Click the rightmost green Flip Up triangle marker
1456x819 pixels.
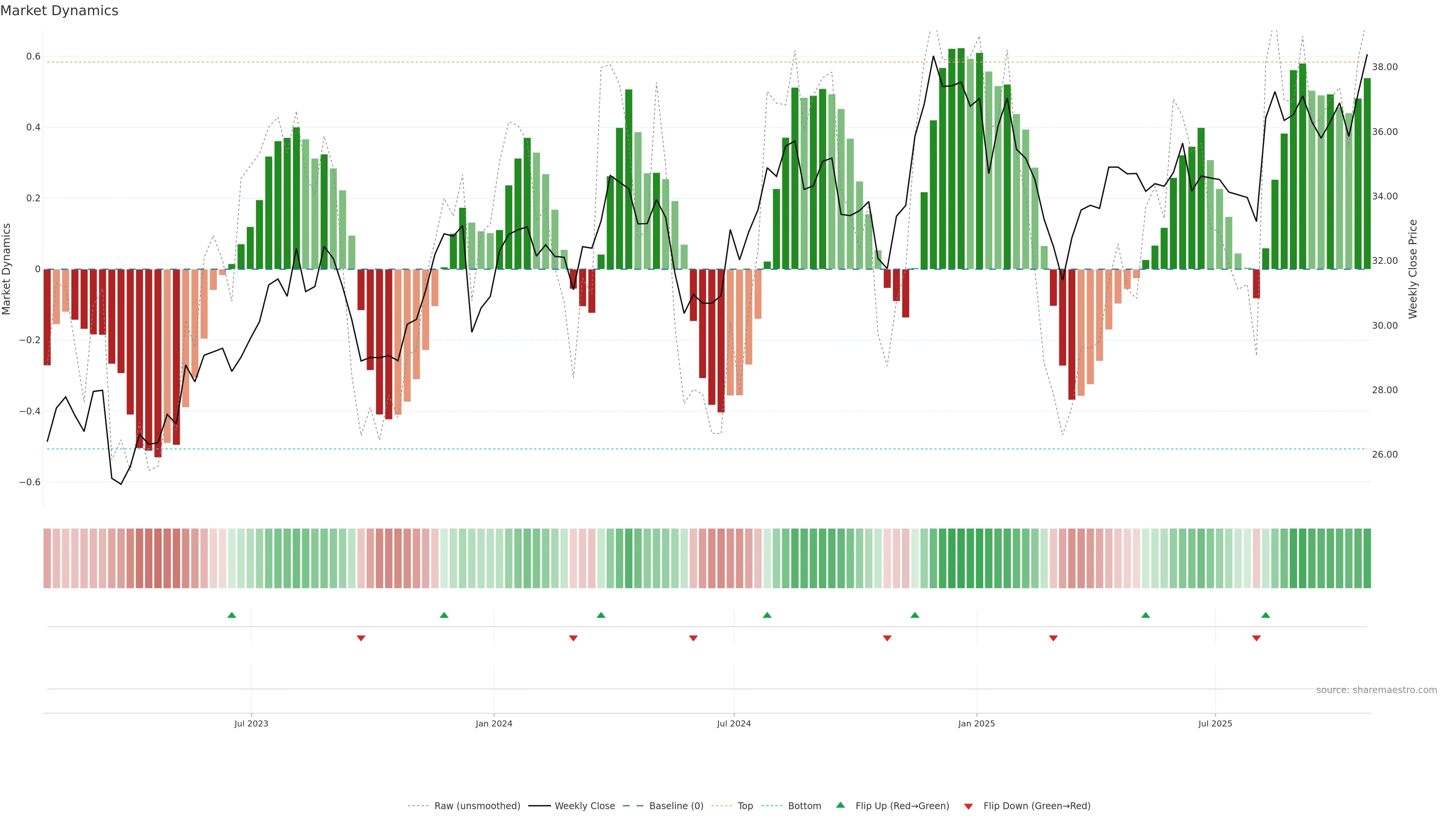[x=1266, y=615]
